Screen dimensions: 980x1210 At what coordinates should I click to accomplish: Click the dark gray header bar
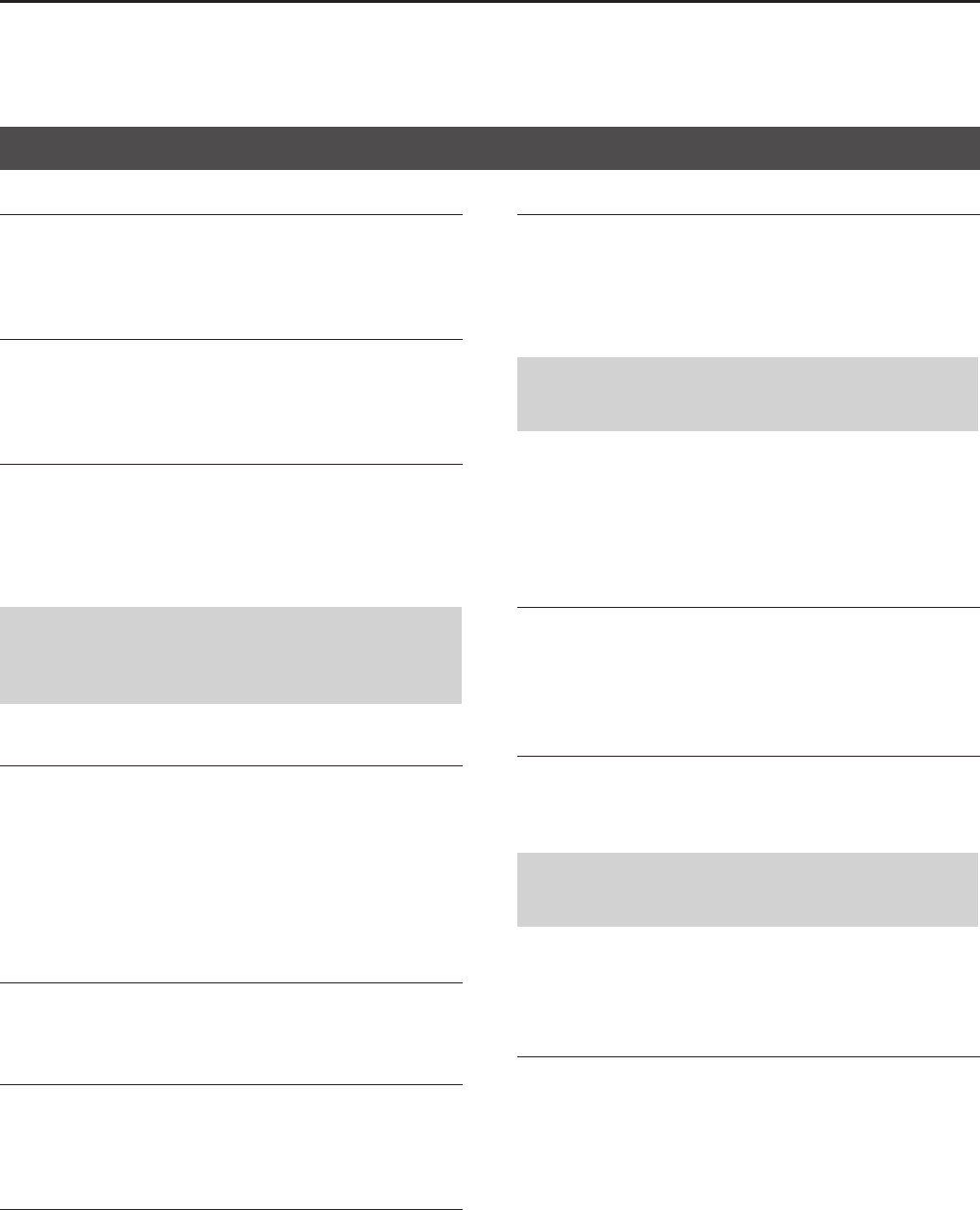point(490,147)
